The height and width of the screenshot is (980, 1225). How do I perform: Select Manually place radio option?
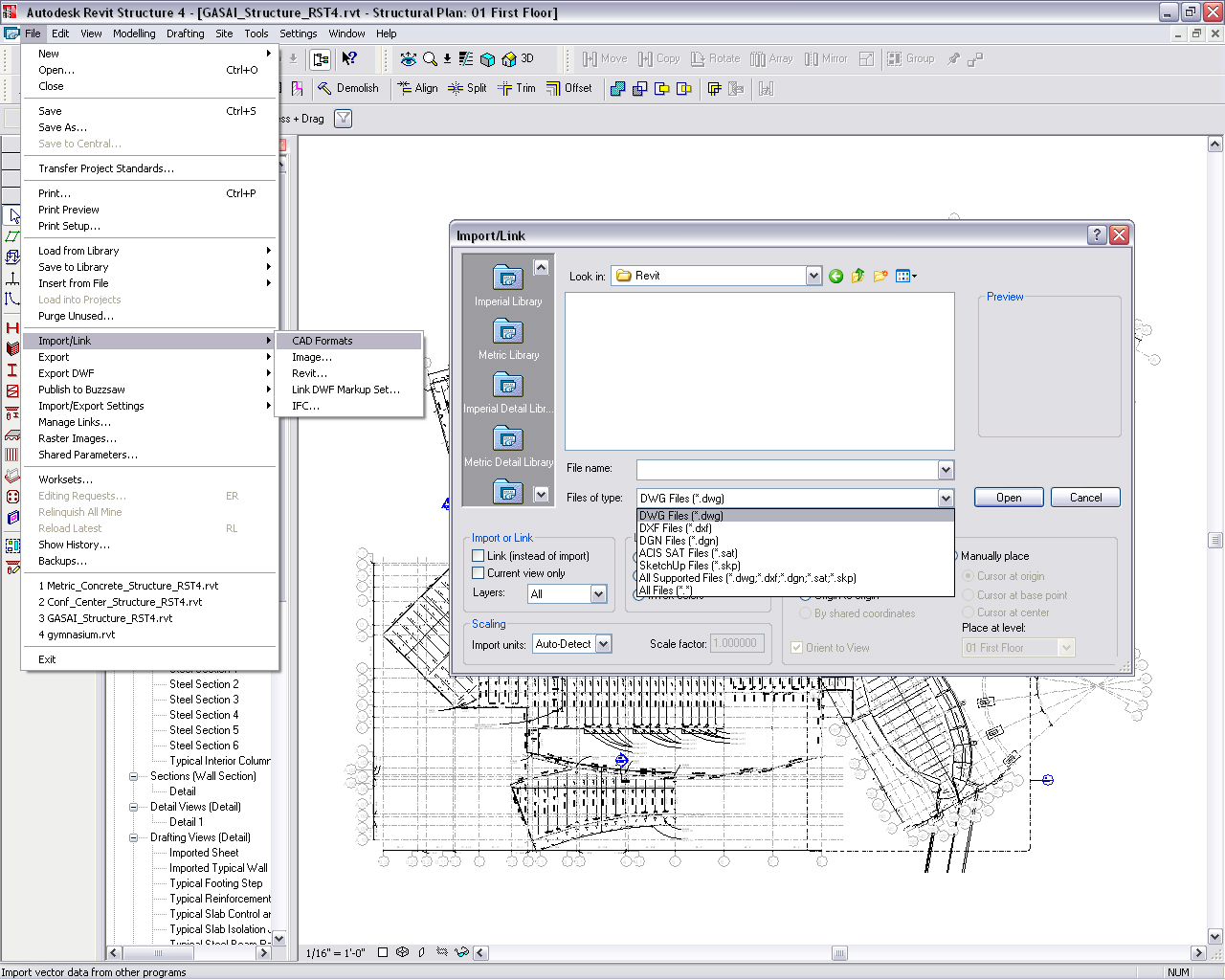(991, 556)
